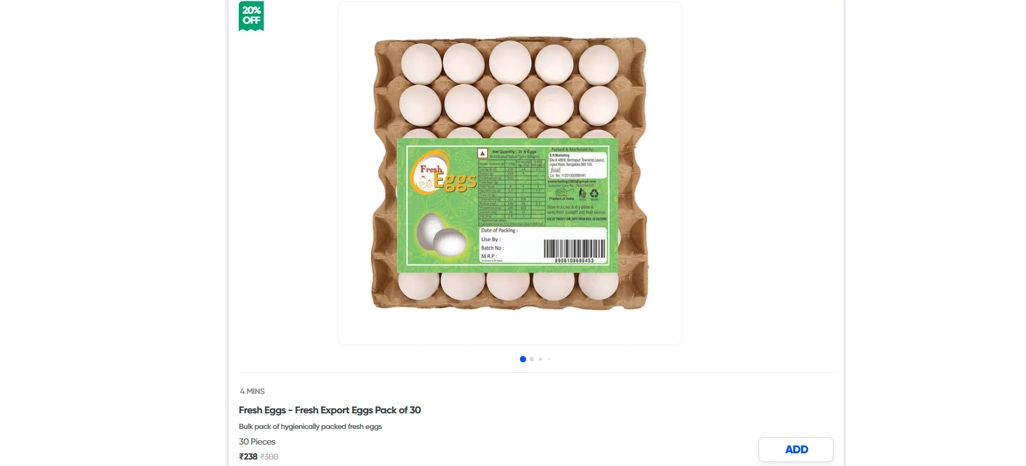Viewport: 1026px width, 466px height.
Task: Click the 30 Pieces quantity text
Action: coord(257,442)
